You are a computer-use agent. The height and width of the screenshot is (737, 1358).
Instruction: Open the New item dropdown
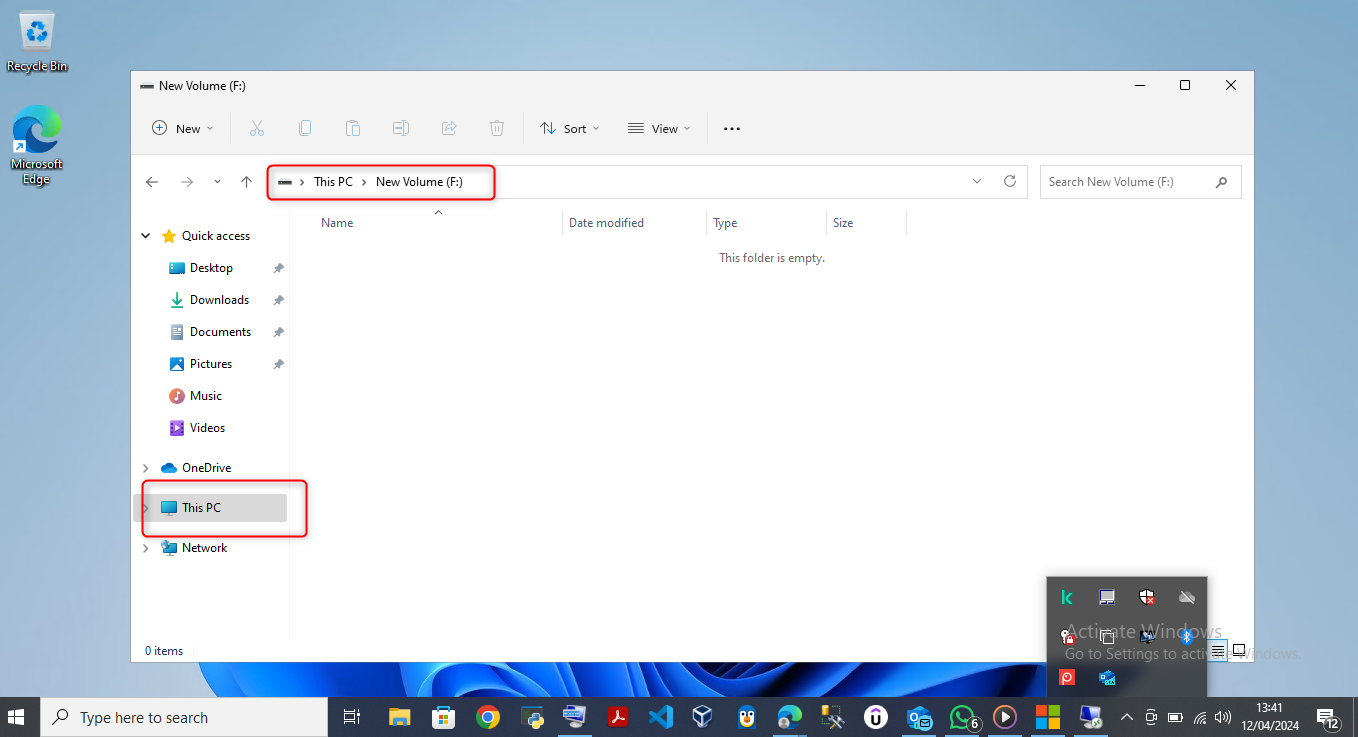coord(183,128)
